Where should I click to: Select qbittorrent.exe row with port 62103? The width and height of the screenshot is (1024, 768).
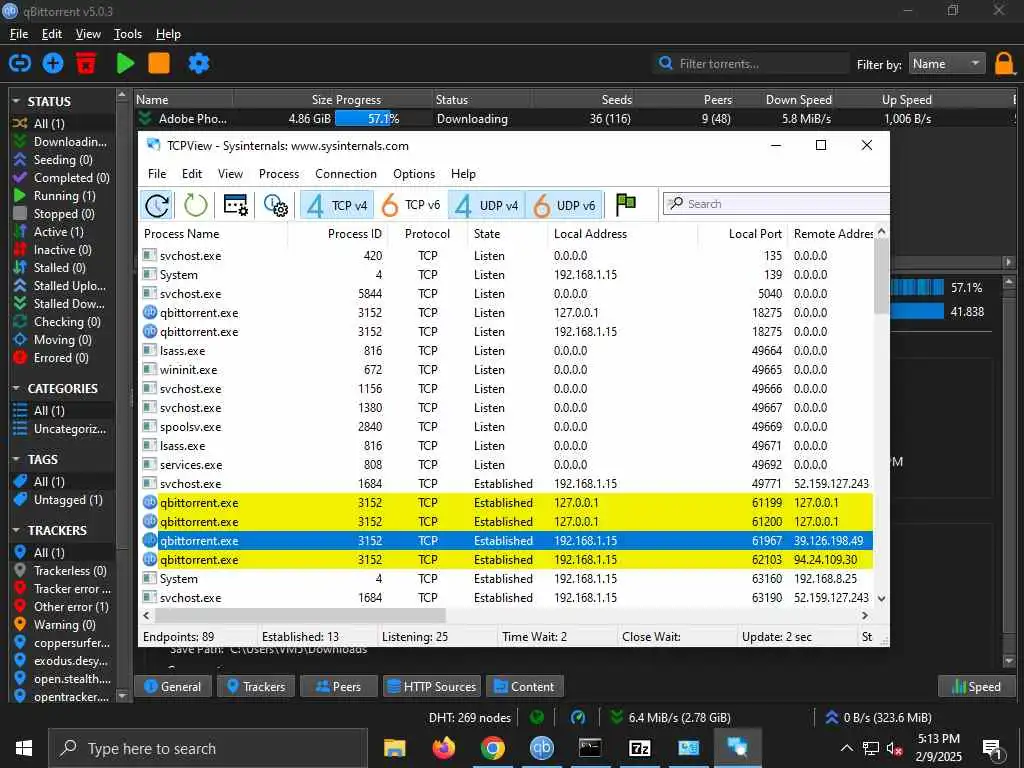point(506,560)
